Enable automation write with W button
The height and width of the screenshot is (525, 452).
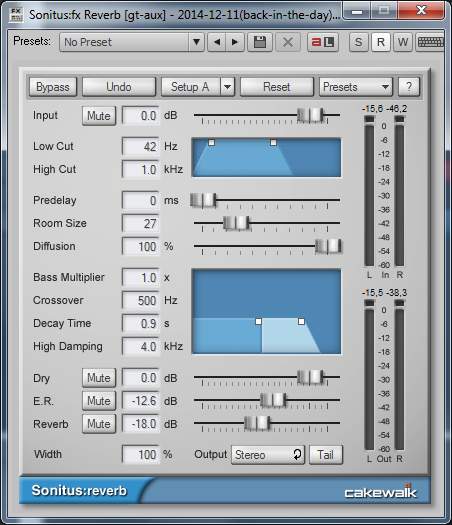[403, 42]
